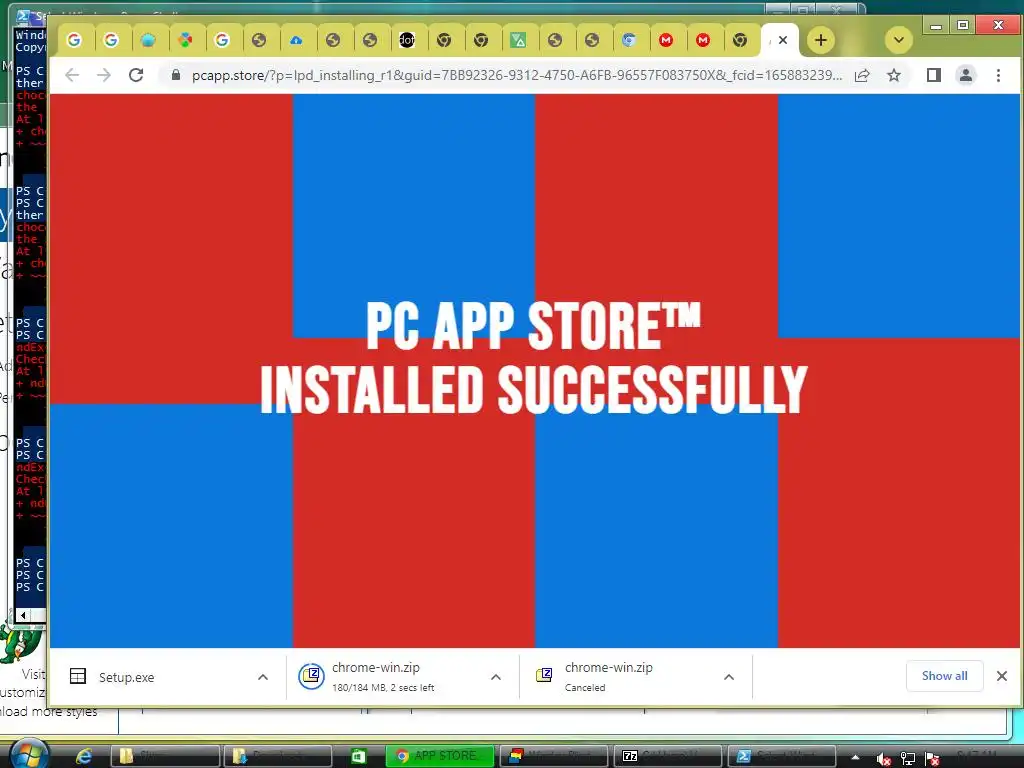
Task: Expand options for Setup.exe download
Action: click(x=263, y=677)
